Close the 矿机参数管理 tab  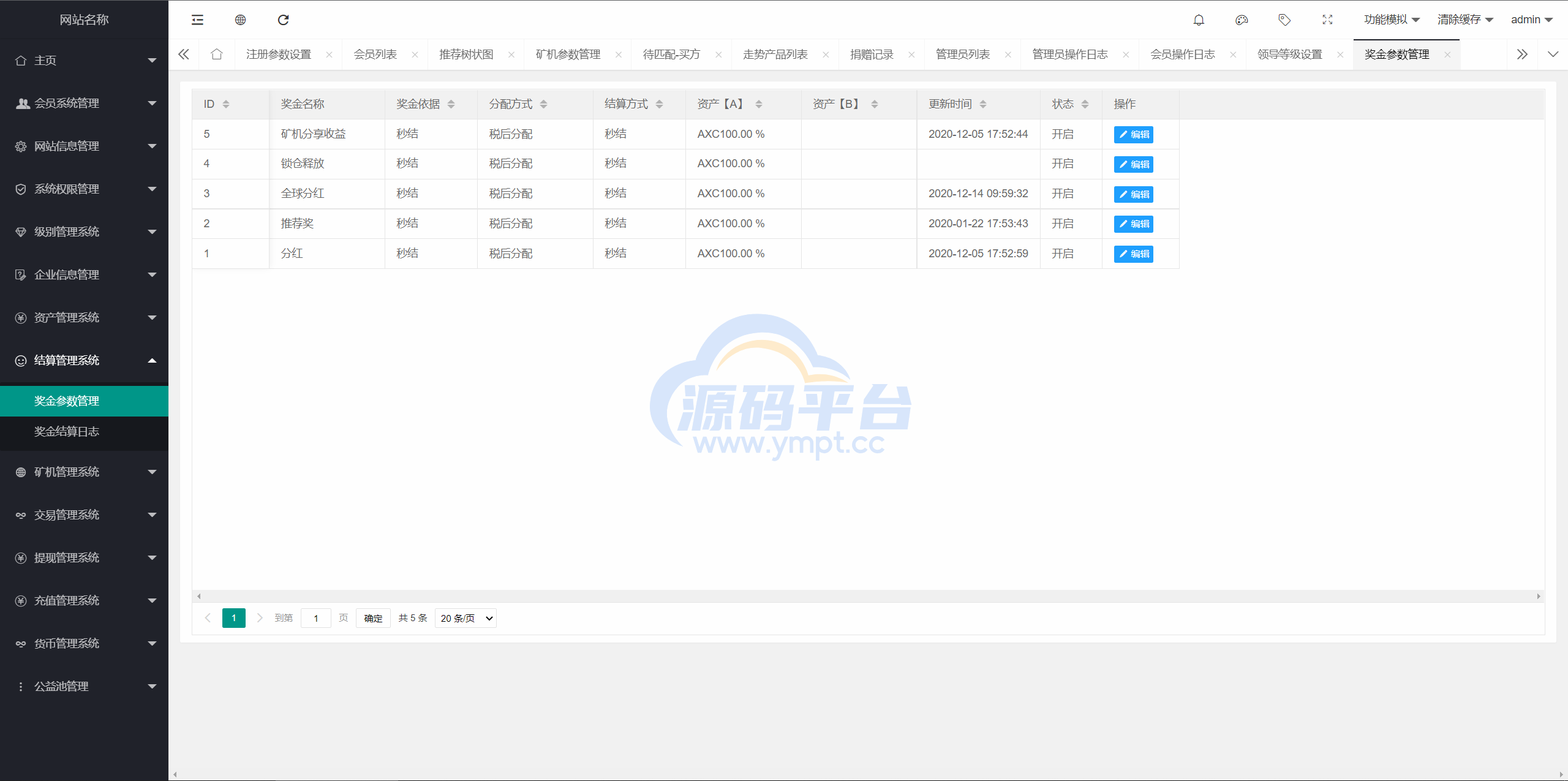(619, 55)
